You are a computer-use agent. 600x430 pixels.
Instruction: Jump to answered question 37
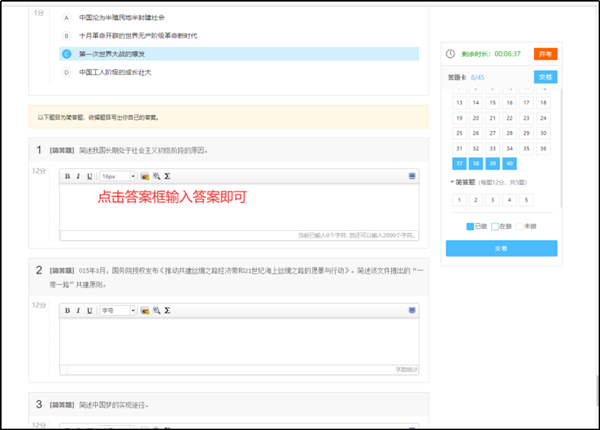[459, 164]
